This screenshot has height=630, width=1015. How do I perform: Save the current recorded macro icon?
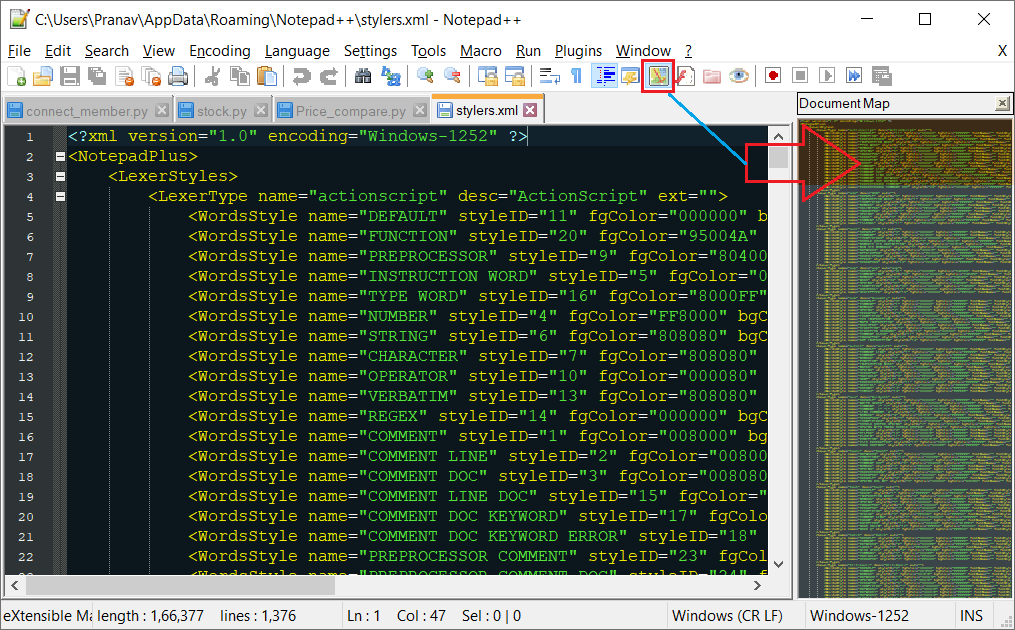coord(882,76)
